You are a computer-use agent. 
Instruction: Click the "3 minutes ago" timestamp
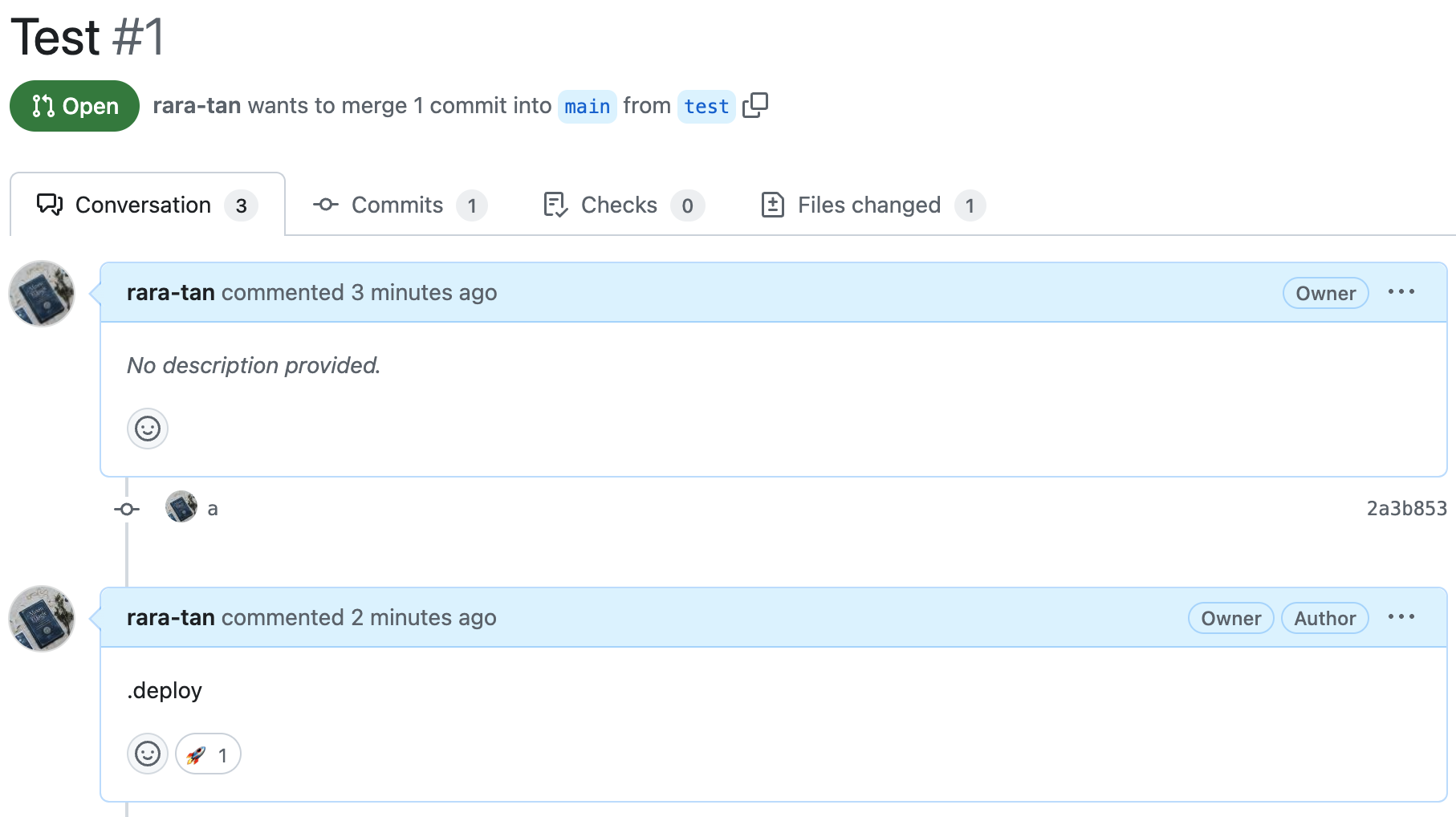(x=424, y=293)
